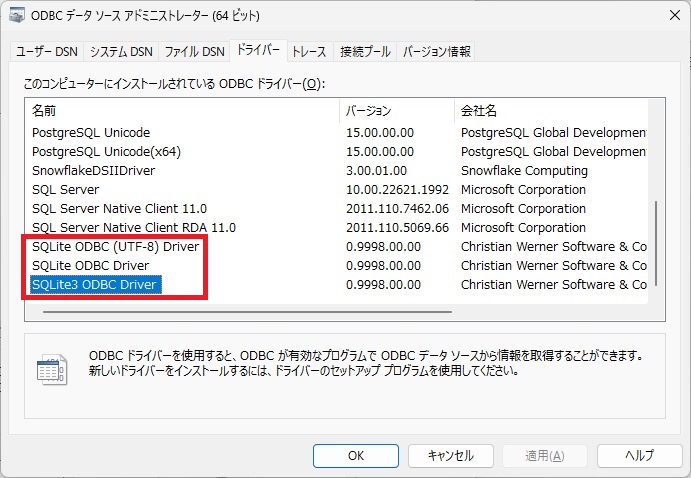Screen dimensions: 691x478
Task: Show the バージョン情報 tab
Action: point(436,52)
